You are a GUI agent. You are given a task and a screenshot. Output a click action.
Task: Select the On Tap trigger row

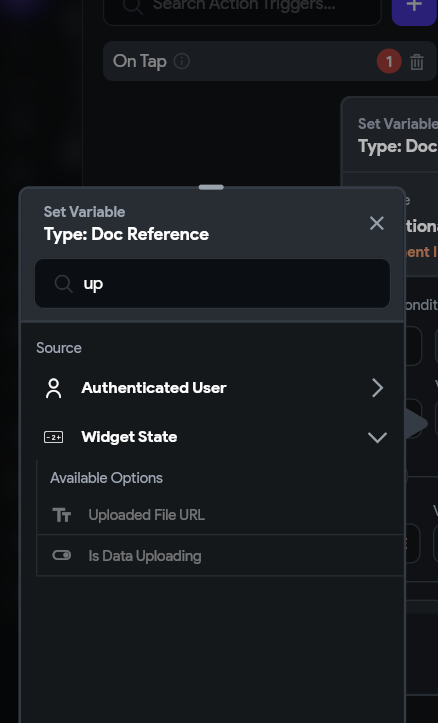270,61
